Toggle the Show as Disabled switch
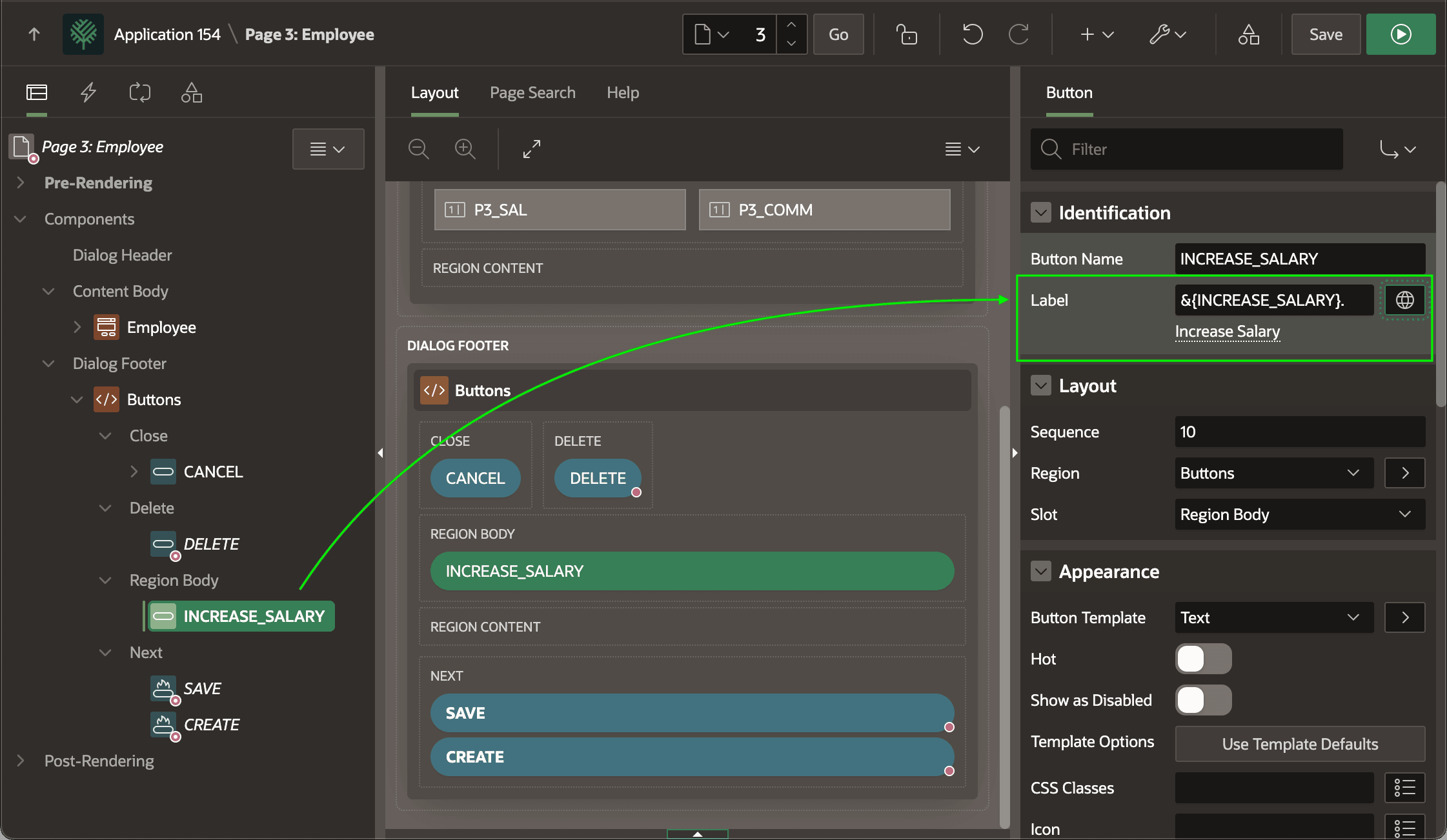1447x840 pixels. click(x=1203, y=700)
